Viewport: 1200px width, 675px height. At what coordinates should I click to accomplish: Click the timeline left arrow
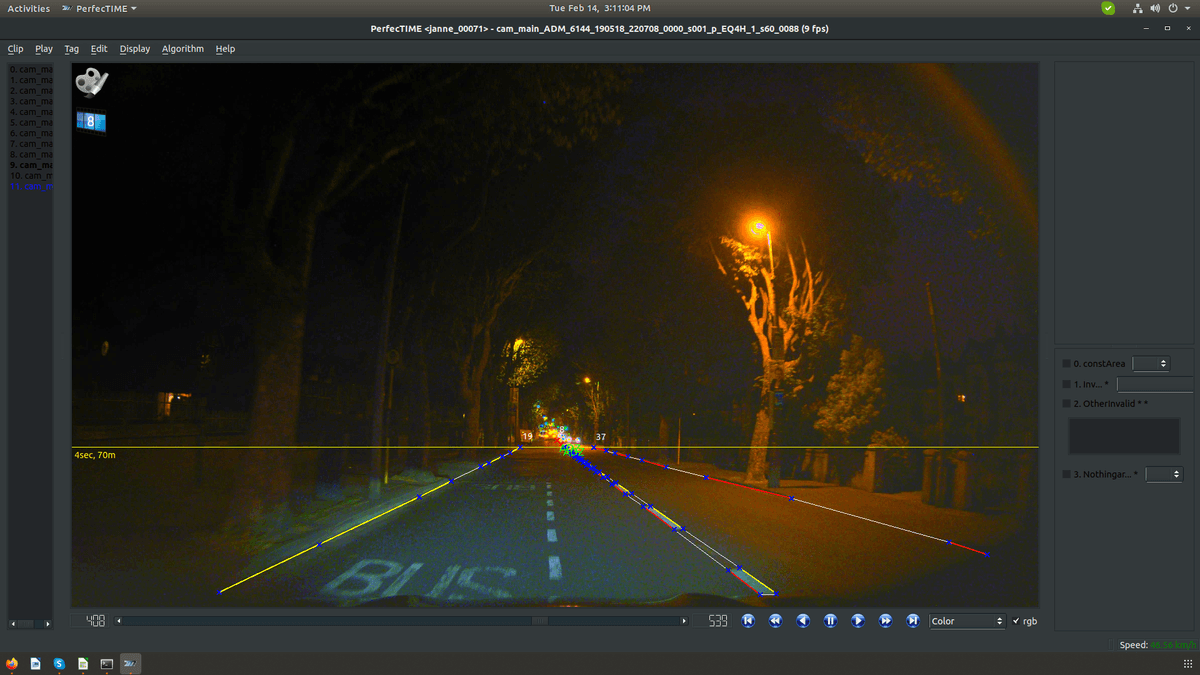tap(119, 621)
